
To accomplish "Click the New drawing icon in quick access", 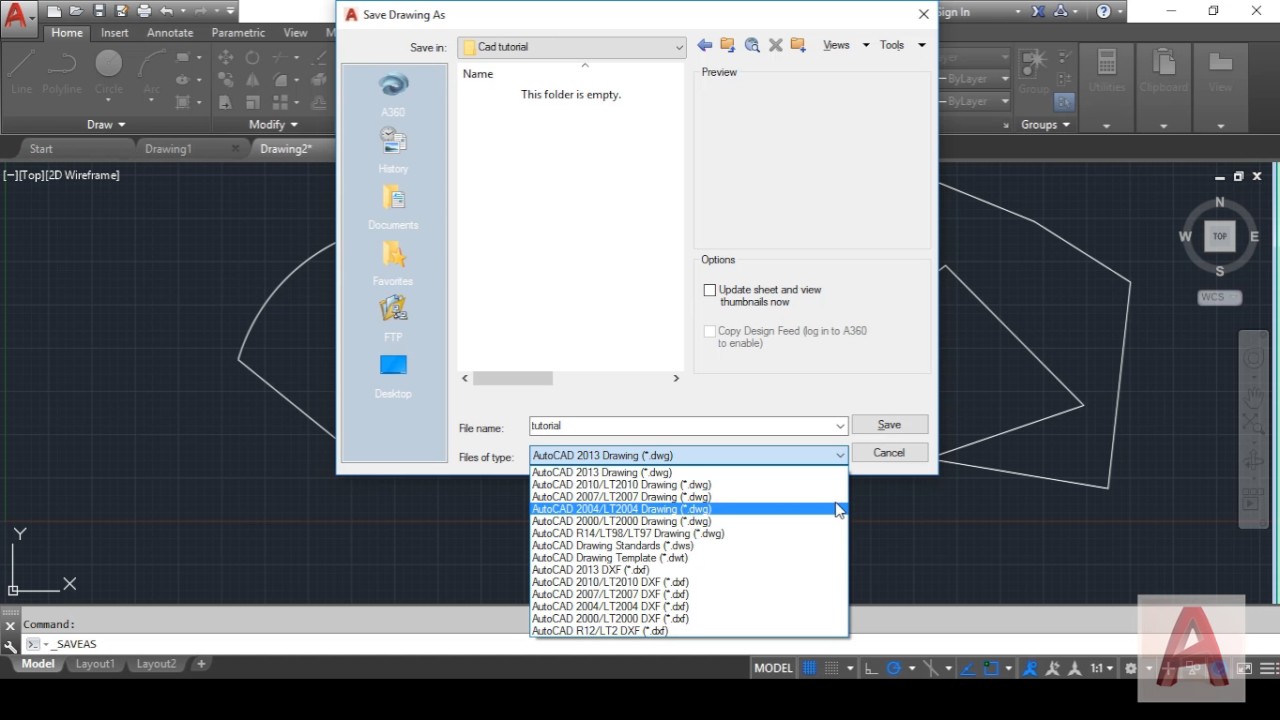I will (54, 11).
